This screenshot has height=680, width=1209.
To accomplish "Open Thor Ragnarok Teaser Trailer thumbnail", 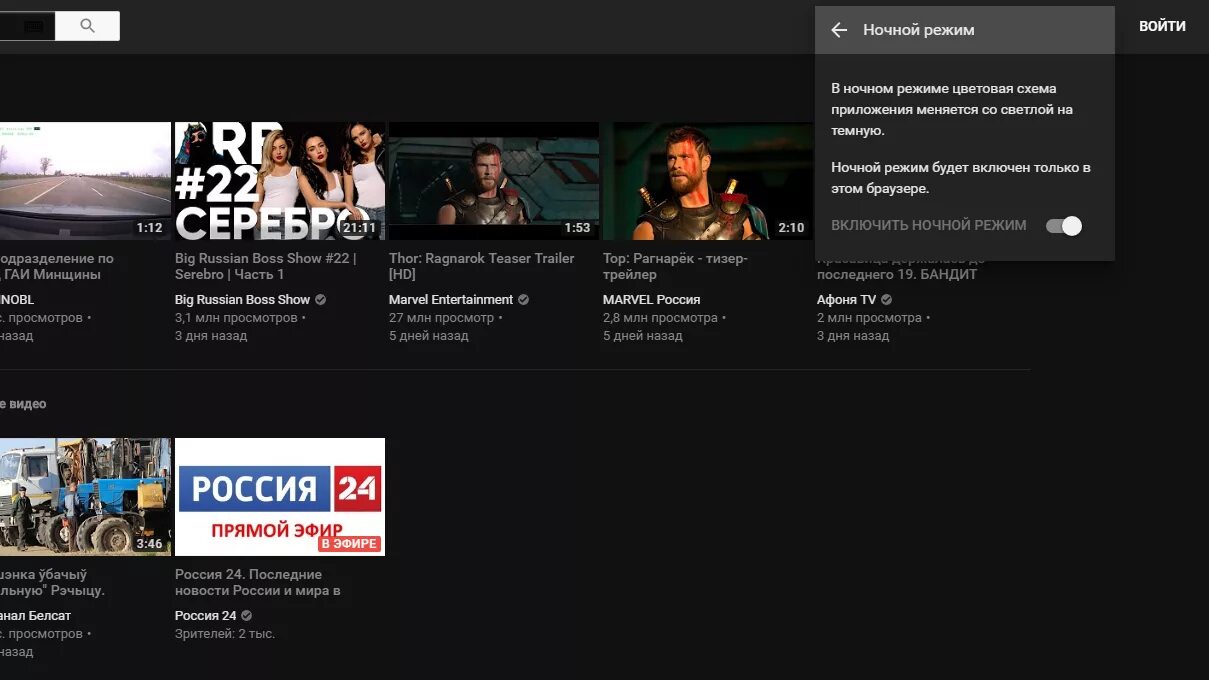I will click(494, 181).
